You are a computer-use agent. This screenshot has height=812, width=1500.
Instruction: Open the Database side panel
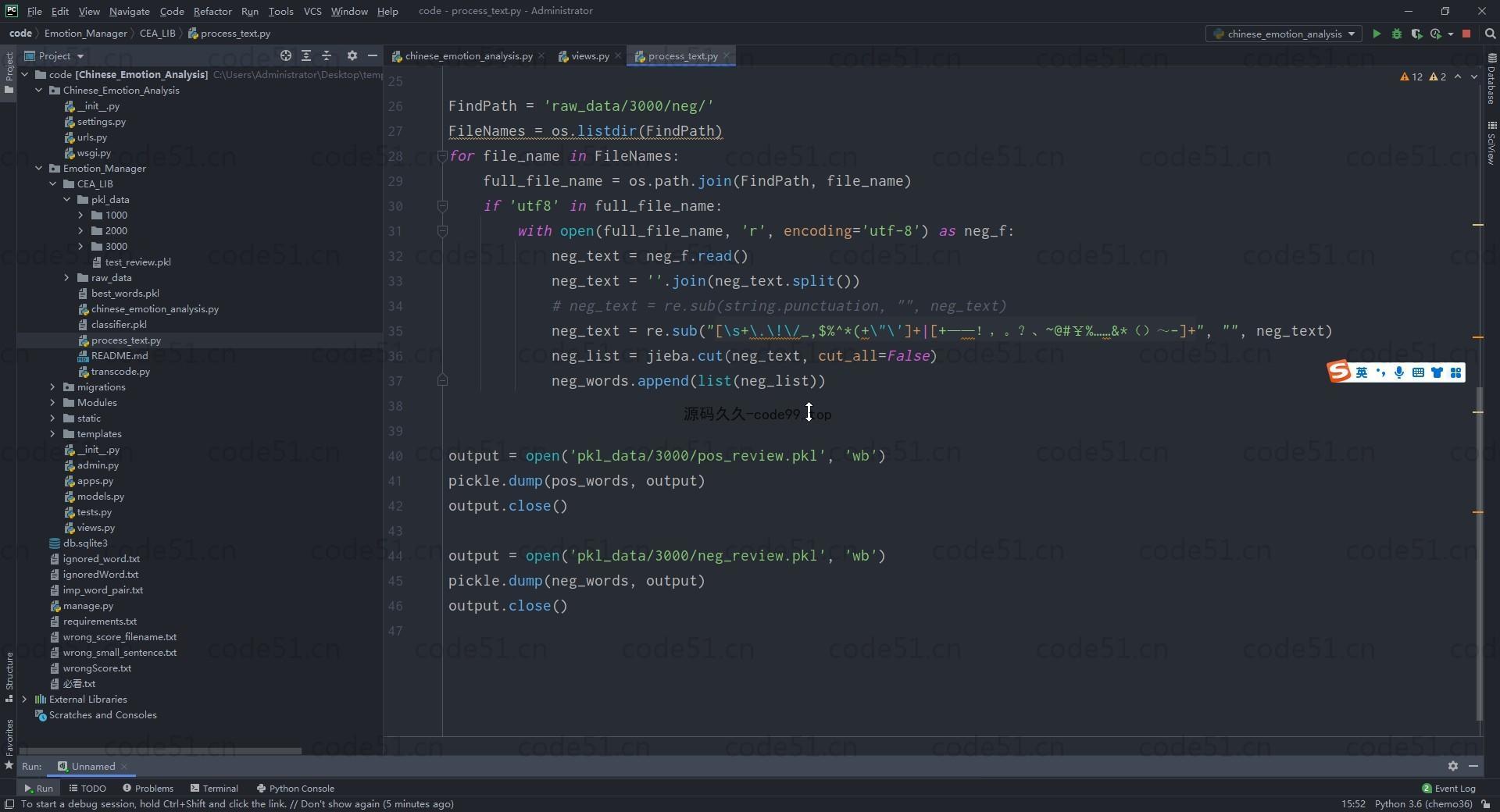pos(1491,79)
